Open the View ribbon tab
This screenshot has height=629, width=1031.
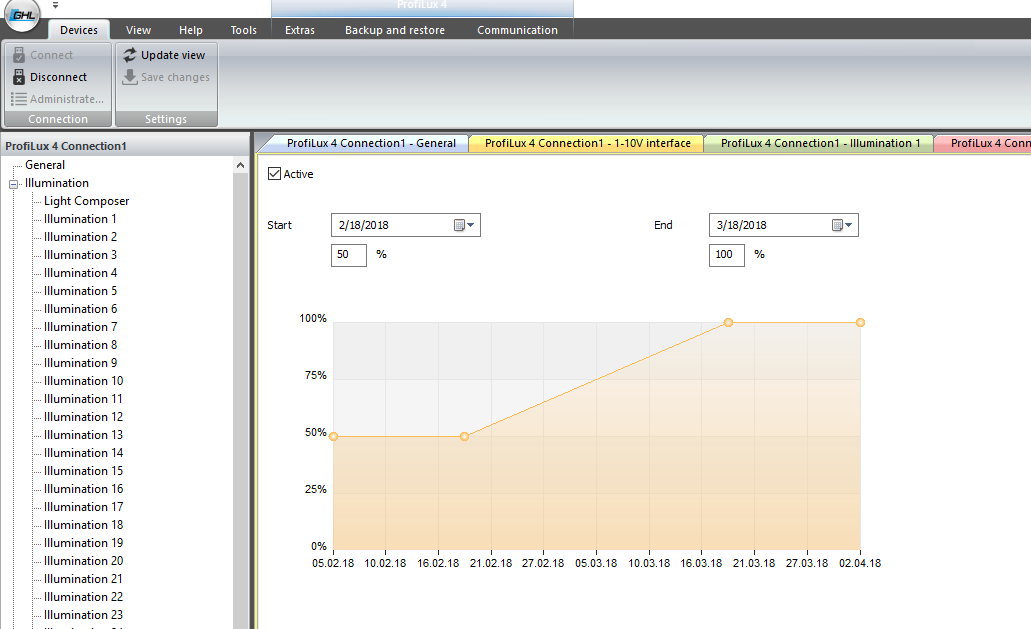[x=138, y=30]
